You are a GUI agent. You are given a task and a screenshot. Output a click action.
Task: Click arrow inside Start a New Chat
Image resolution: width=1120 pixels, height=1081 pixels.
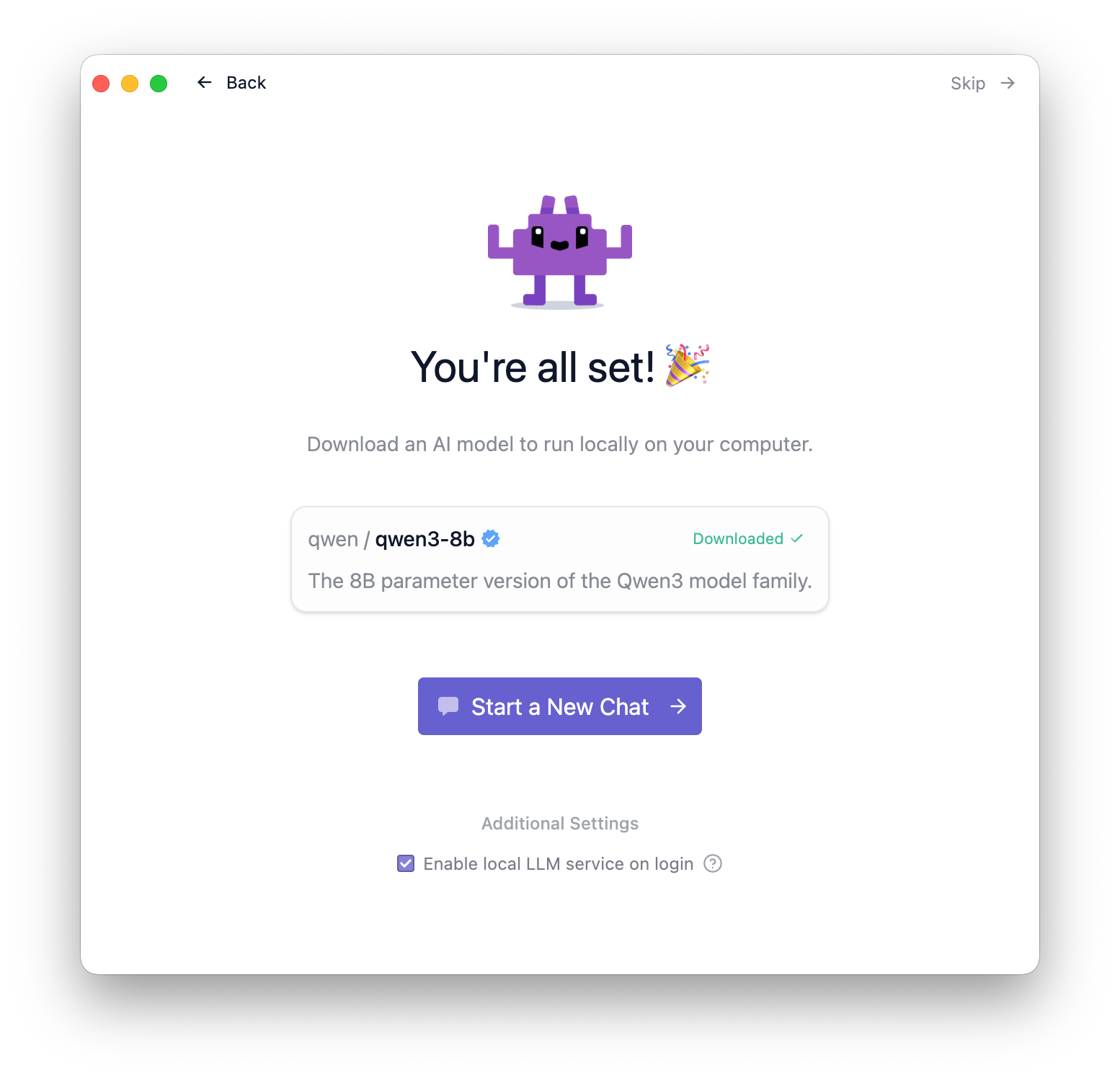[678, 706]
